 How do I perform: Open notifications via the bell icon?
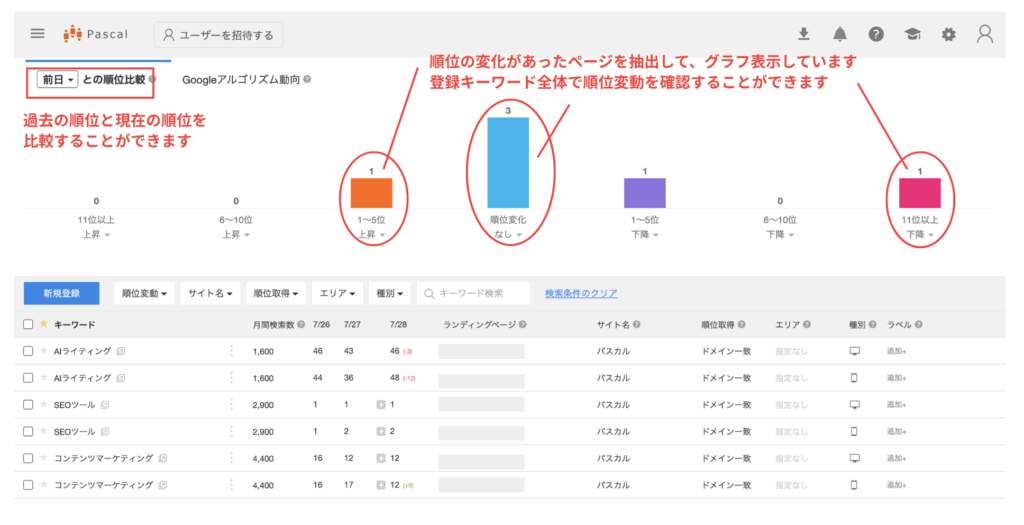coord(840,34)
